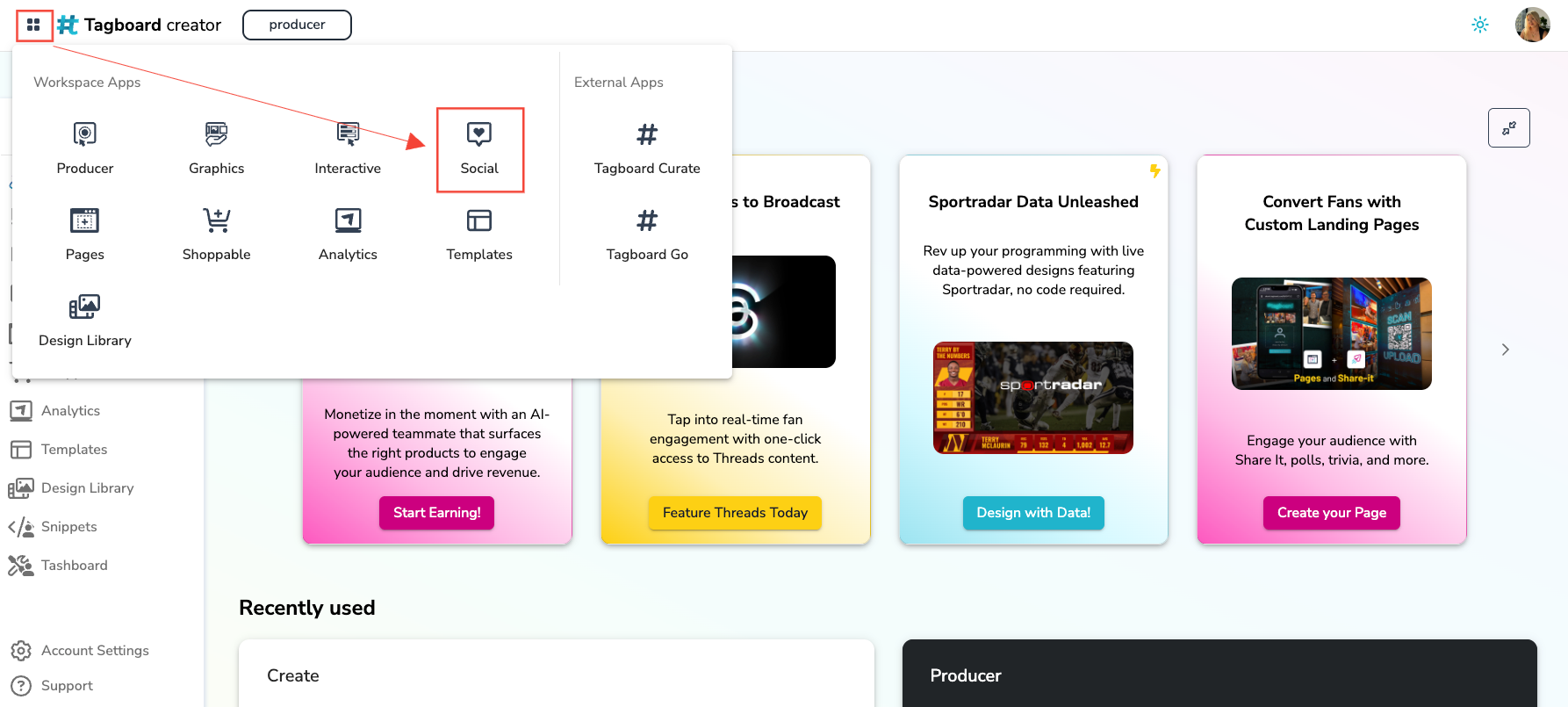The image size is (1568, 707).
Task: Toggle the light mode sun icon
Action: coord(1480,25)
